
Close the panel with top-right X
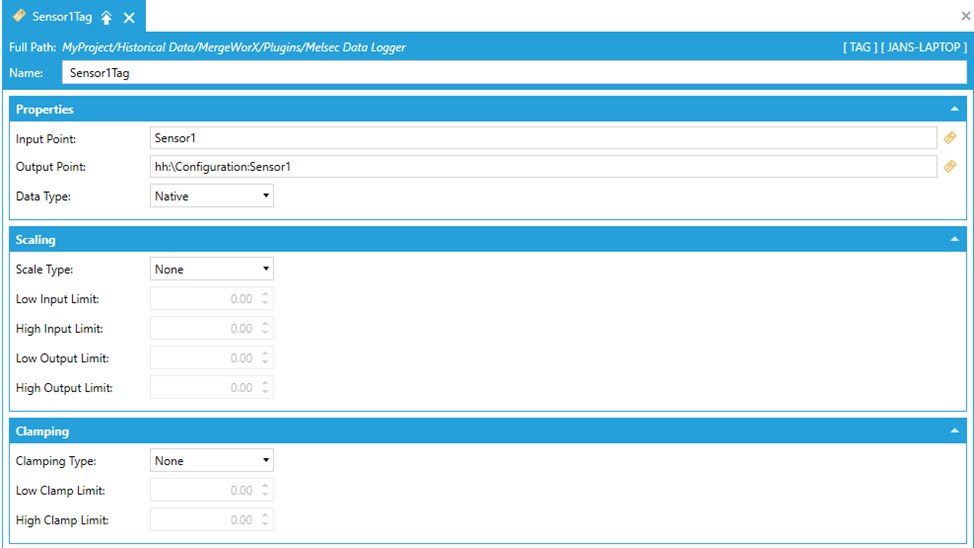pos(965,16)
